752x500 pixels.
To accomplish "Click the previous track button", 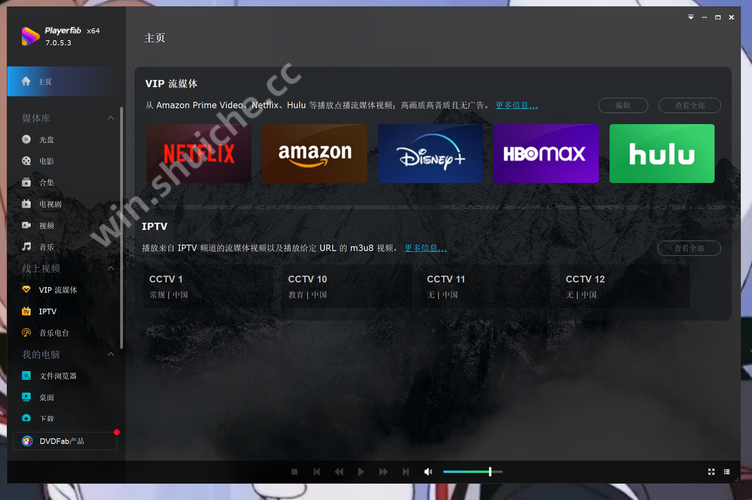I will pyautogui.click(x=317, y=472).
